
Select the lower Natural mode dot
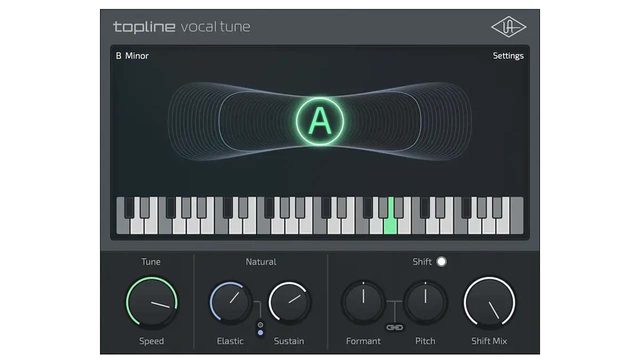(x=260, y=333)
